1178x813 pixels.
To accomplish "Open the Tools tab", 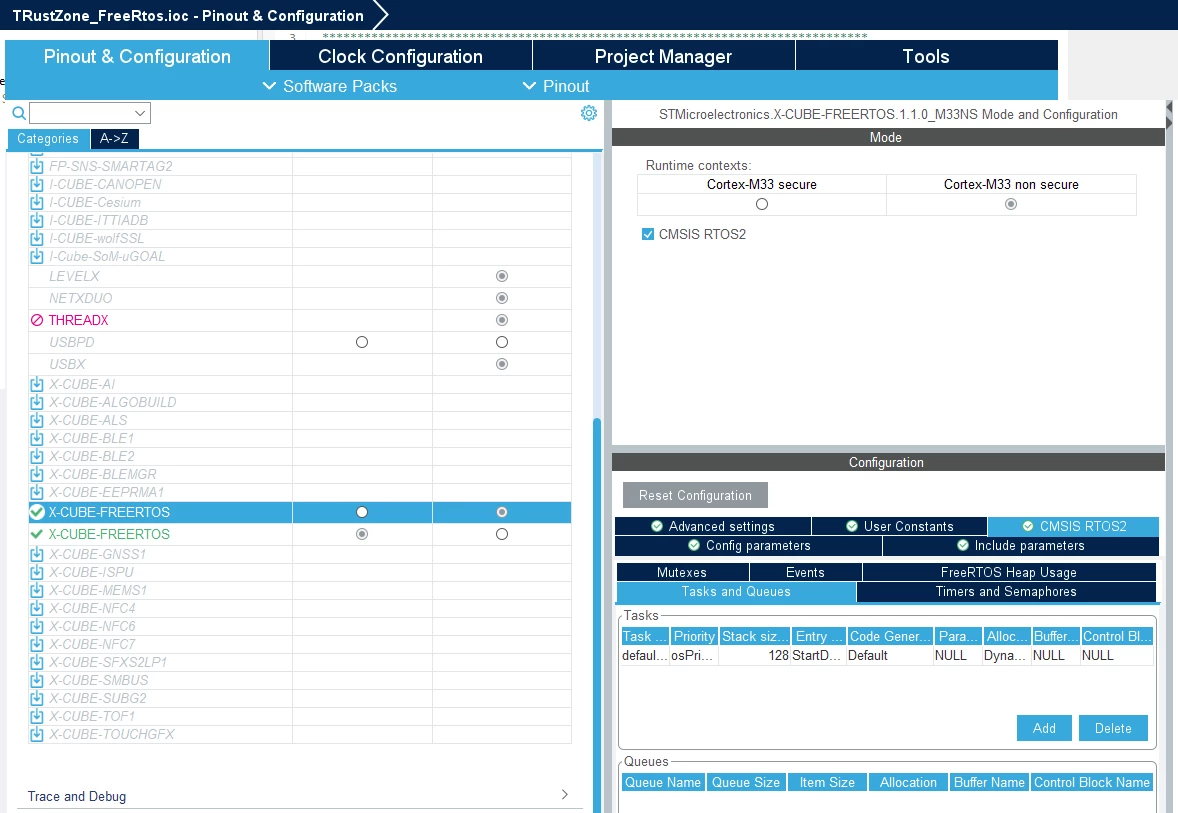I will pyautogui.click(x=926, y=56).
